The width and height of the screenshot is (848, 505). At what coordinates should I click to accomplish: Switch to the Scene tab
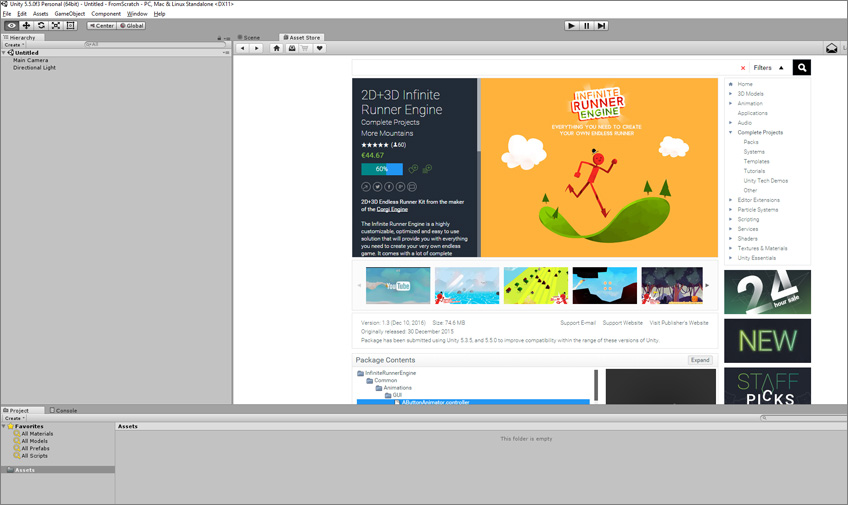tap(249, 37)
